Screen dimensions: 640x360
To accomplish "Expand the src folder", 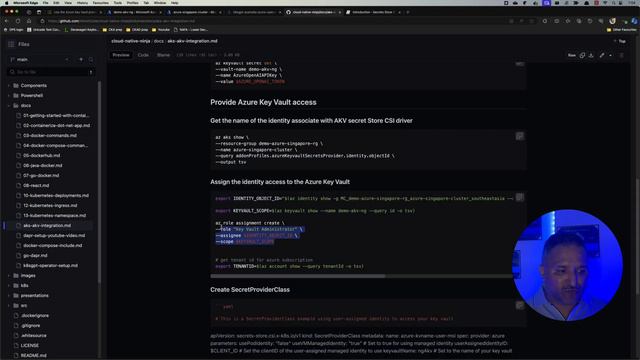I will click(x=24, y=306).
